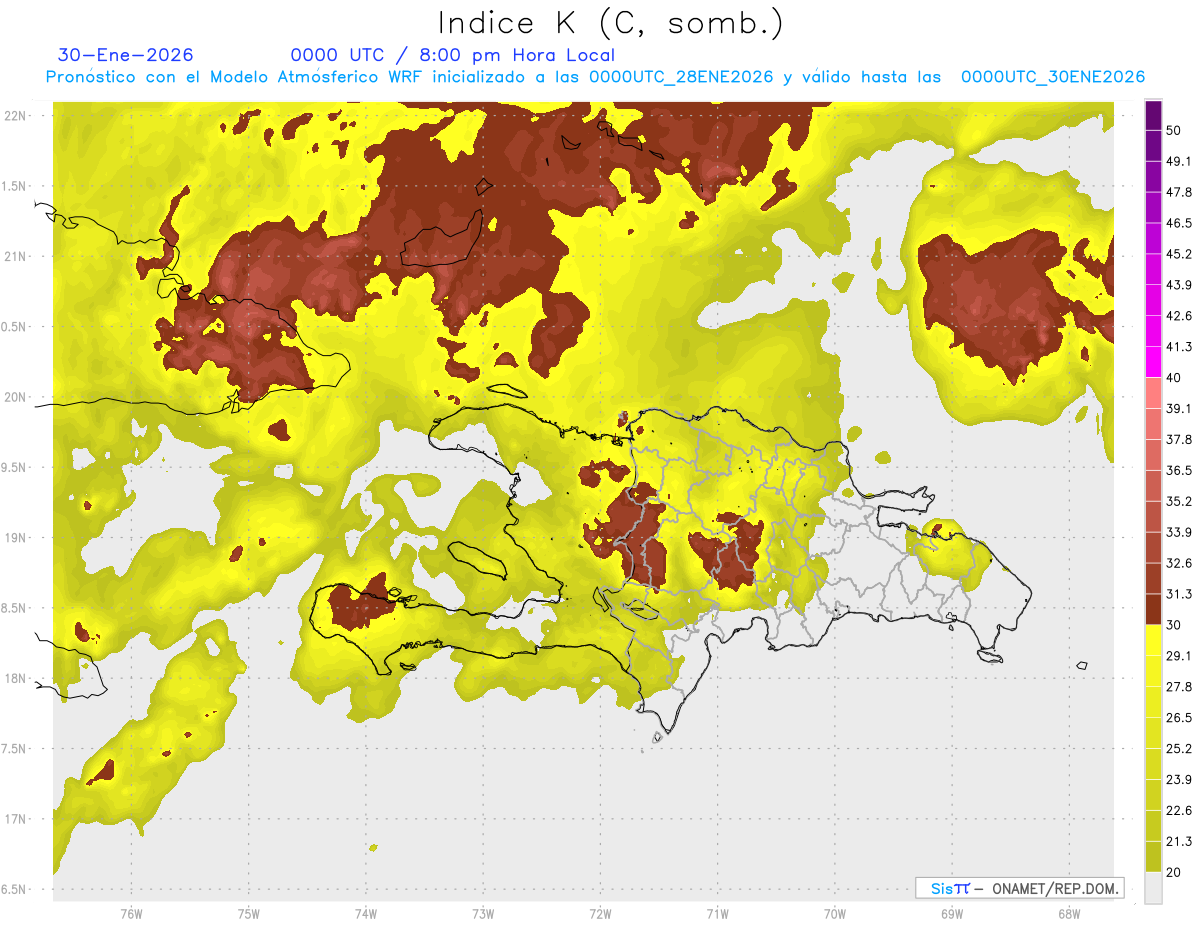Click the colorbar label "31.3"
The height and width of the screenshot is (927, 1200).
[1179, 594]
